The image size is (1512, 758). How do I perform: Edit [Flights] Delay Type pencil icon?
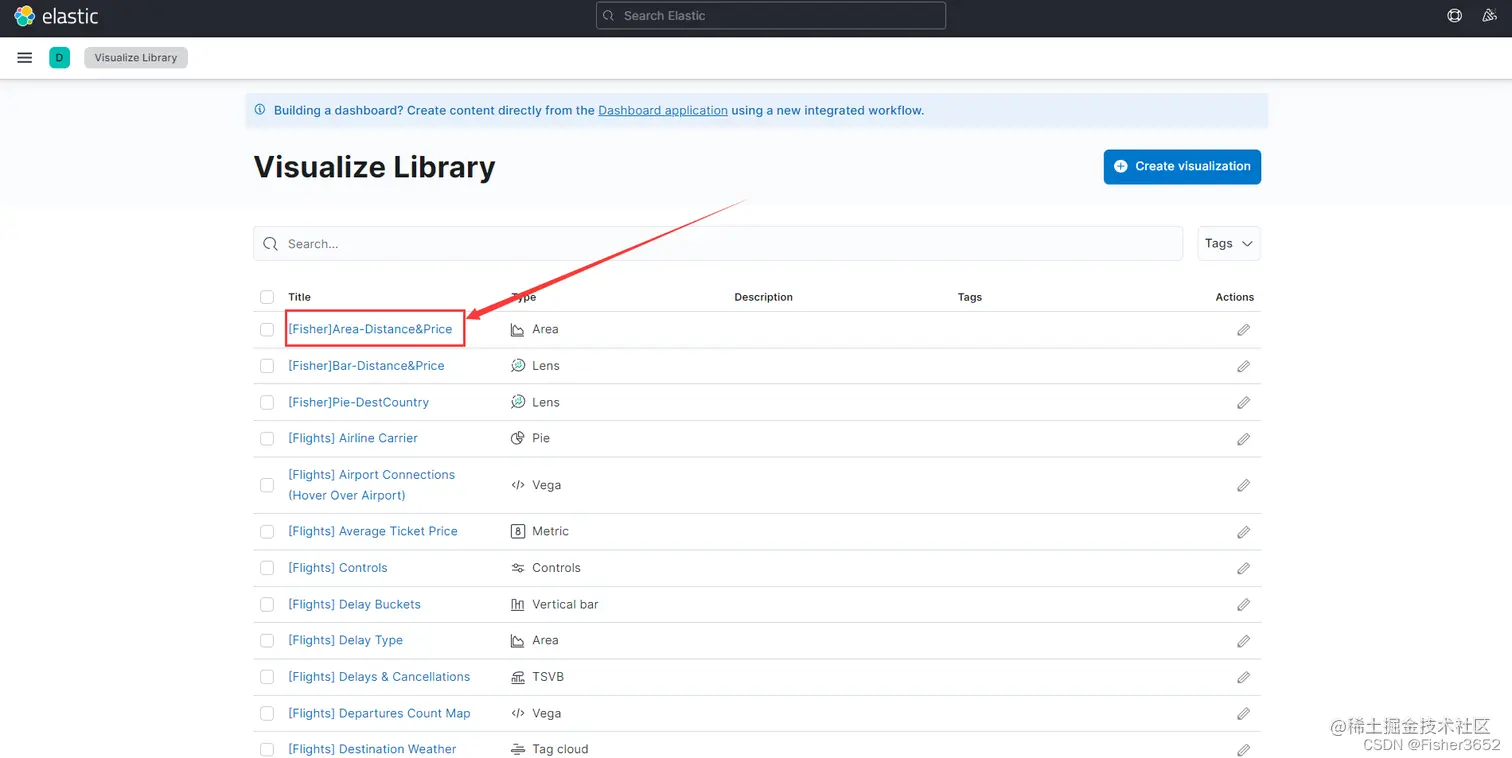point(1243,641)
